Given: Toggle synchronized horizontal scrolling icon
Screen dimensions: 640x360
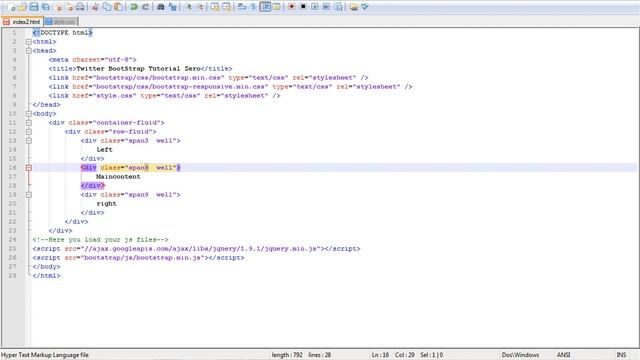Looking at the screenshot, I should click(x=226, y=7).
